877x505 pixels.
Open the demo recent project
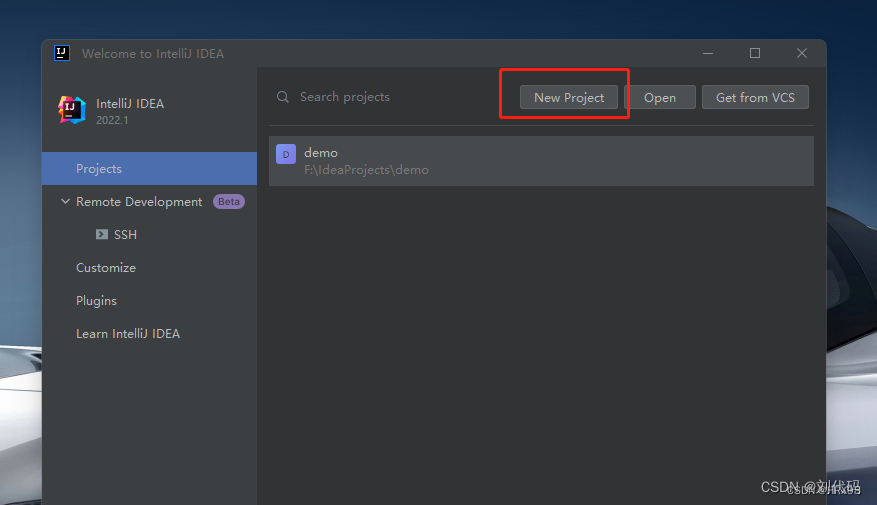(x=541, y=161)
